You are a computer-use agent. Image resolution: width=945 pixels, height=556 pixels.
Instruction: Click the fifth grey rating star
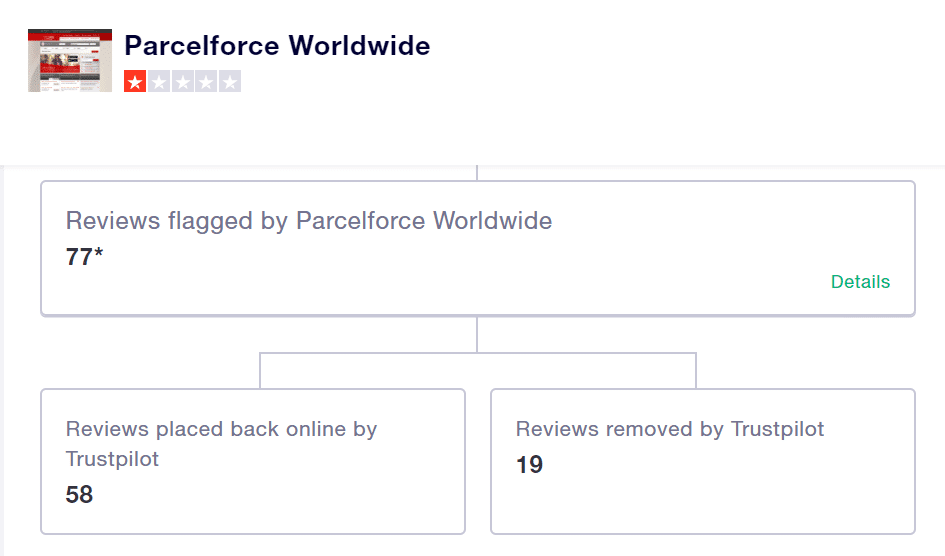[230, 82]
